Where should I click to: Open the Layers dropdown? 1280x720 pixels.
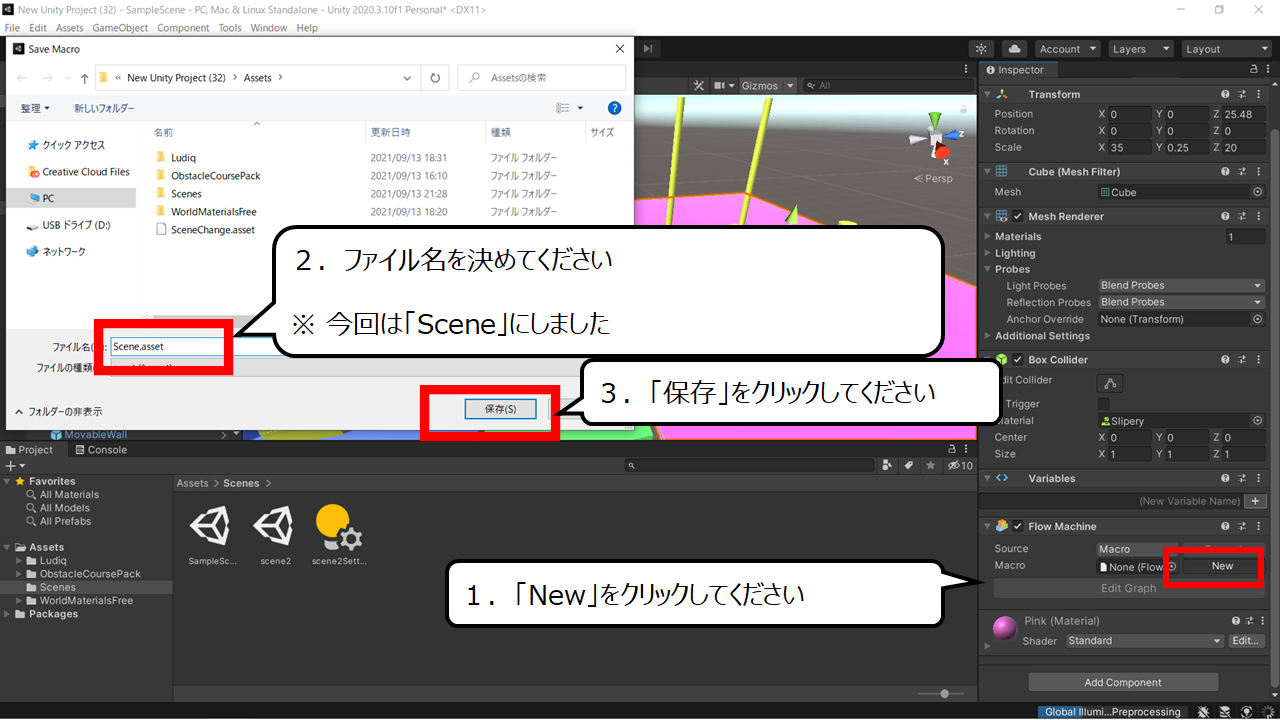(1139, 49)
